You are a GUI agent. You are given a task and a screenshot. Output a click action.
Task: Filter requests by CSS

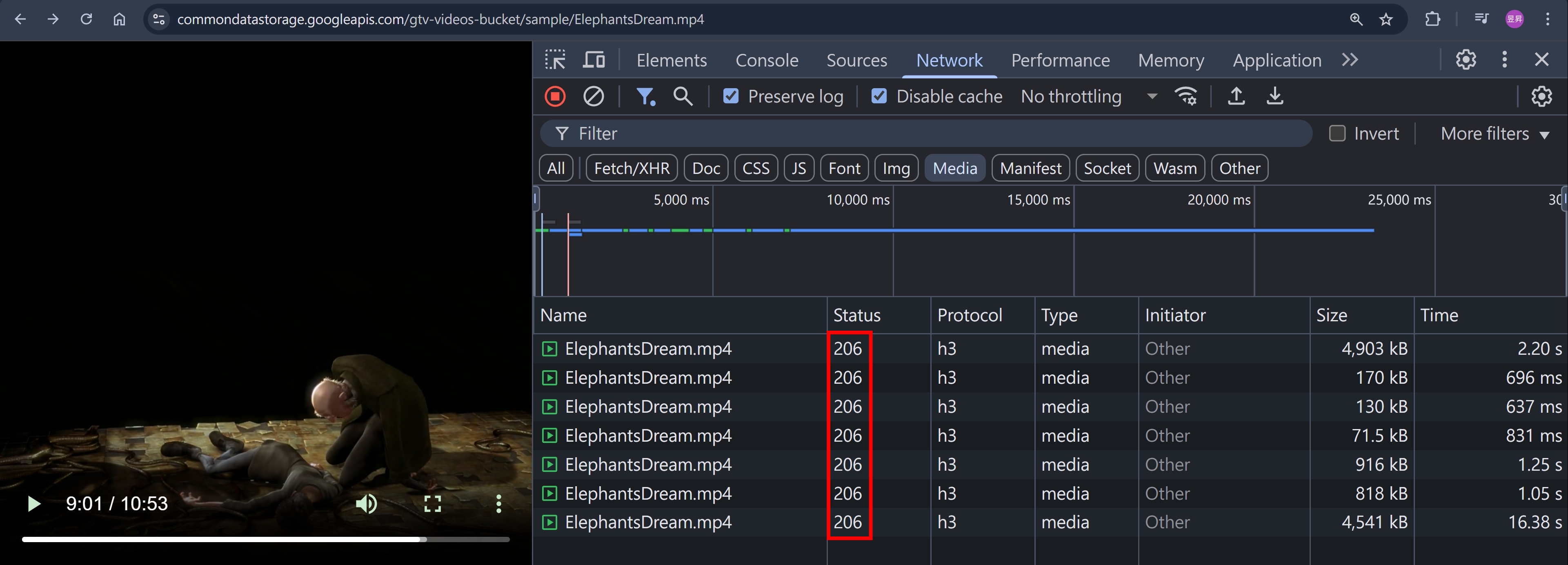[755, 168]
